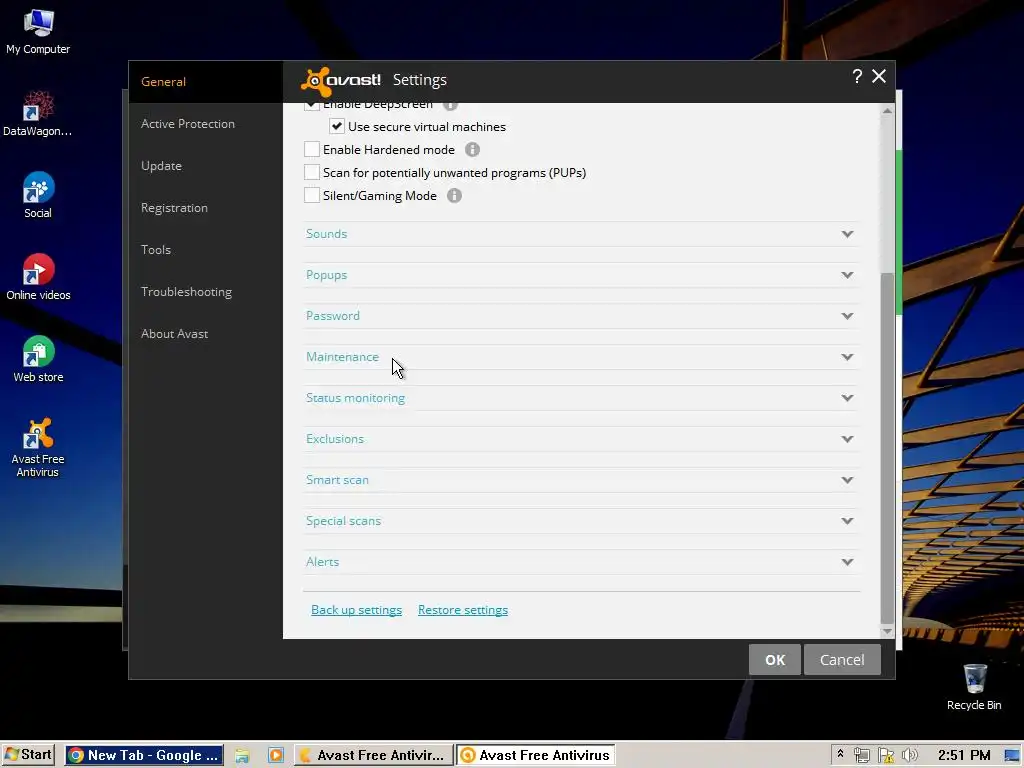
Task: Click the Cancel button
Action: click(x=842, y=660)
